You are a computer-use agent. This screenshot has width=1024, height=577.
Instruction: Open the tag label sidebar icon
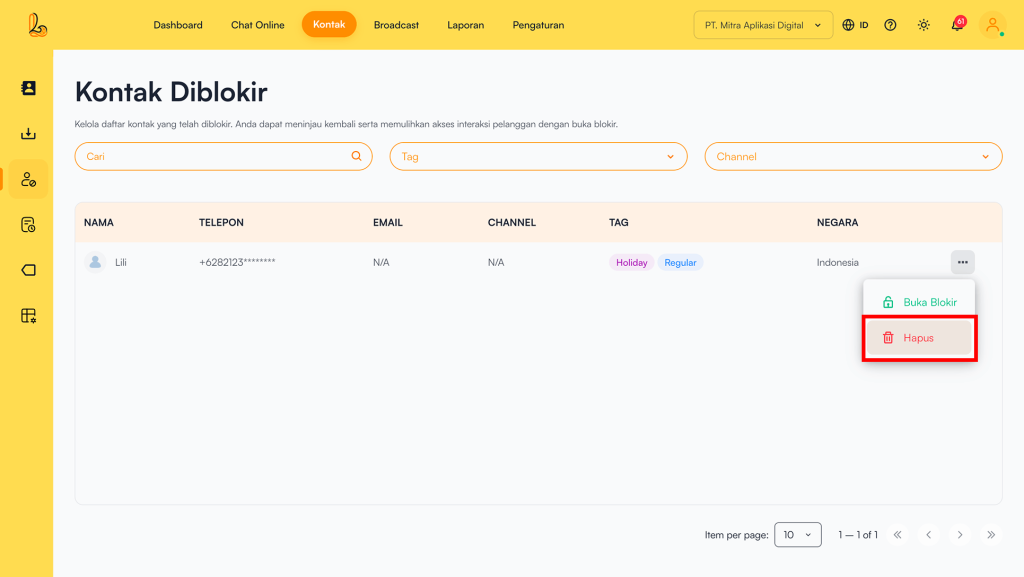coord(28,270)
